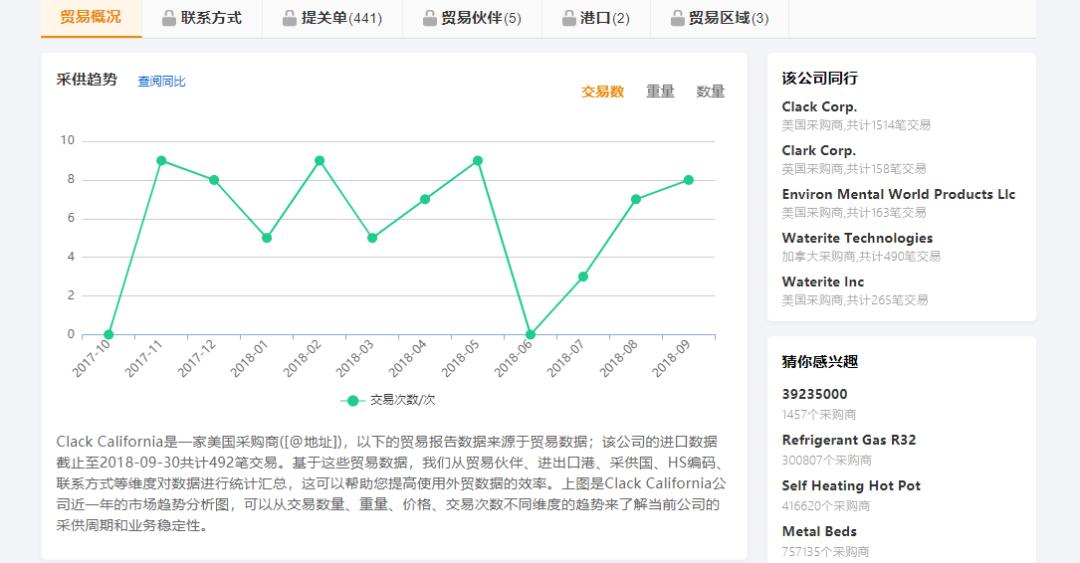Open the Refrigerant Gas R32 link

pos(849,440)
